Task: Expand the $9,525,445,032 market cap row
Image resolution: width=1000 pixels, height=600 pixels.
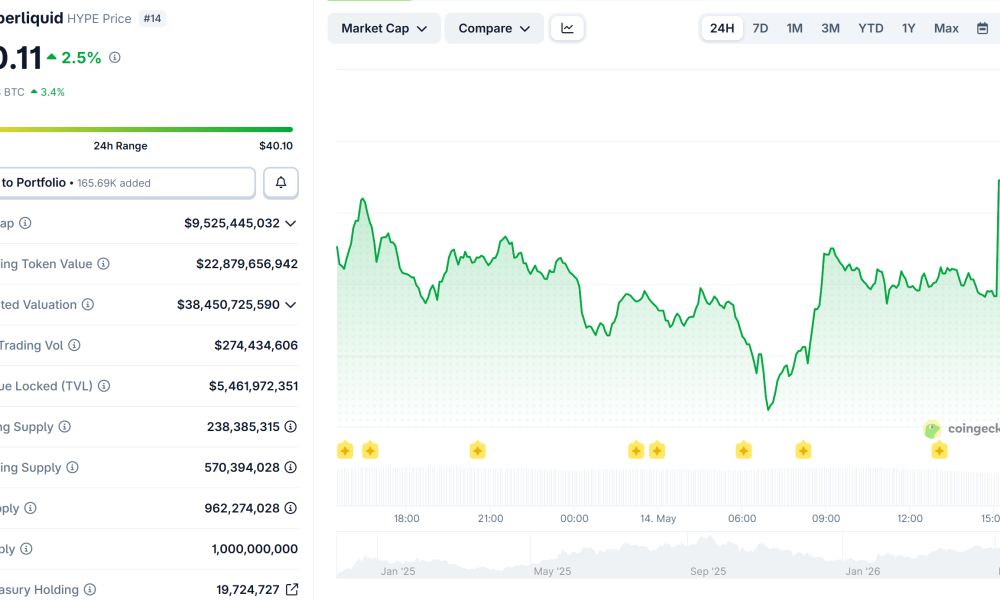Action: click(x=291, y=223)
